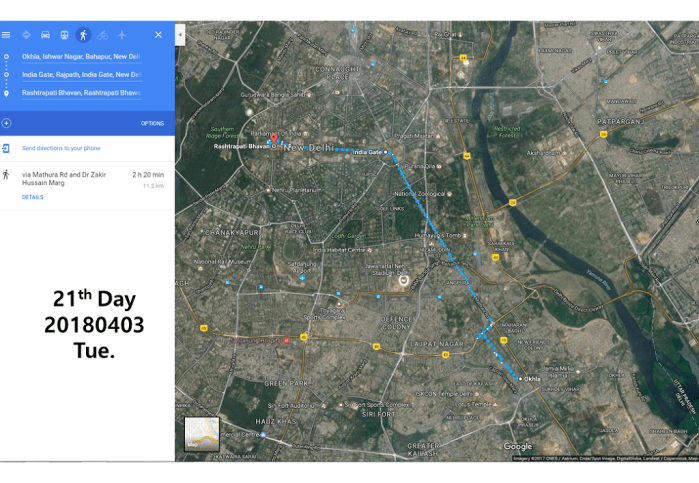
Task: Select the walking travel mode icon
Action: coord(83,34)
